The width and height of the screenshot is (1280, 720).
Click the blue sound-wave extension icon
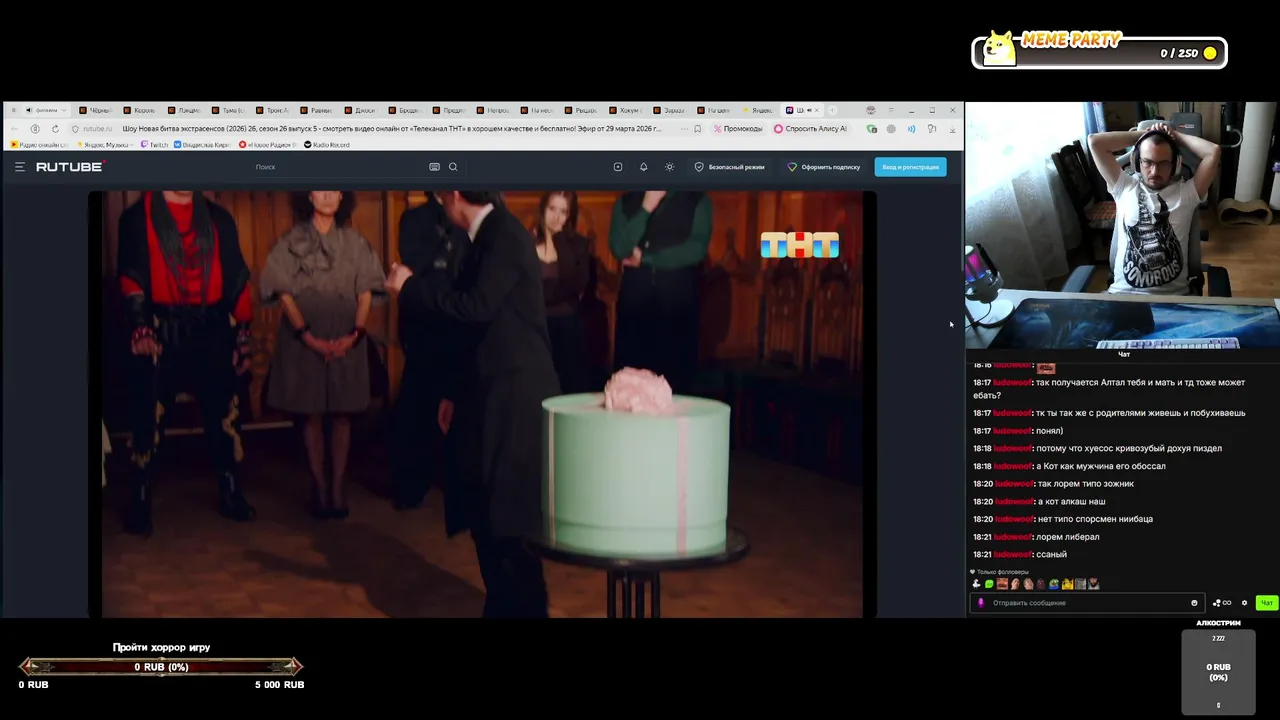pos(911,129)
